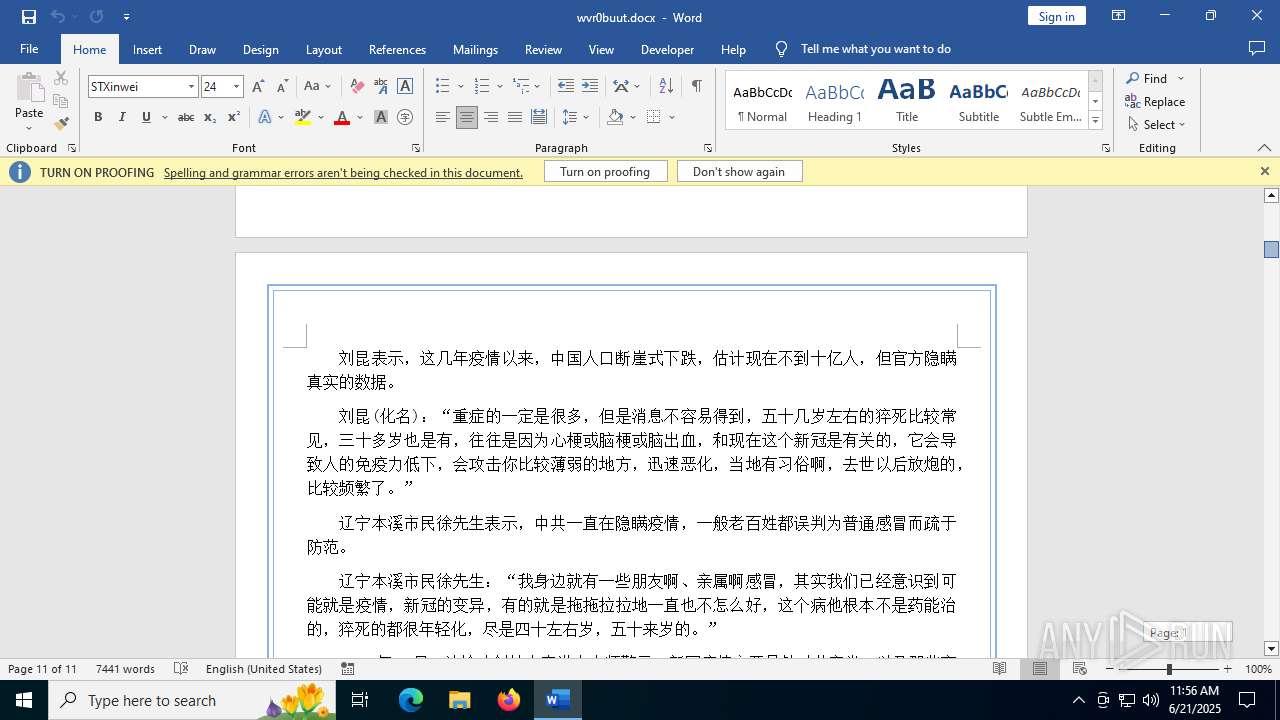The height and width of the screenshot is (720, 1280).
Task: Open the Ribbon Display Options icon
Action: tap(1119, 16)
